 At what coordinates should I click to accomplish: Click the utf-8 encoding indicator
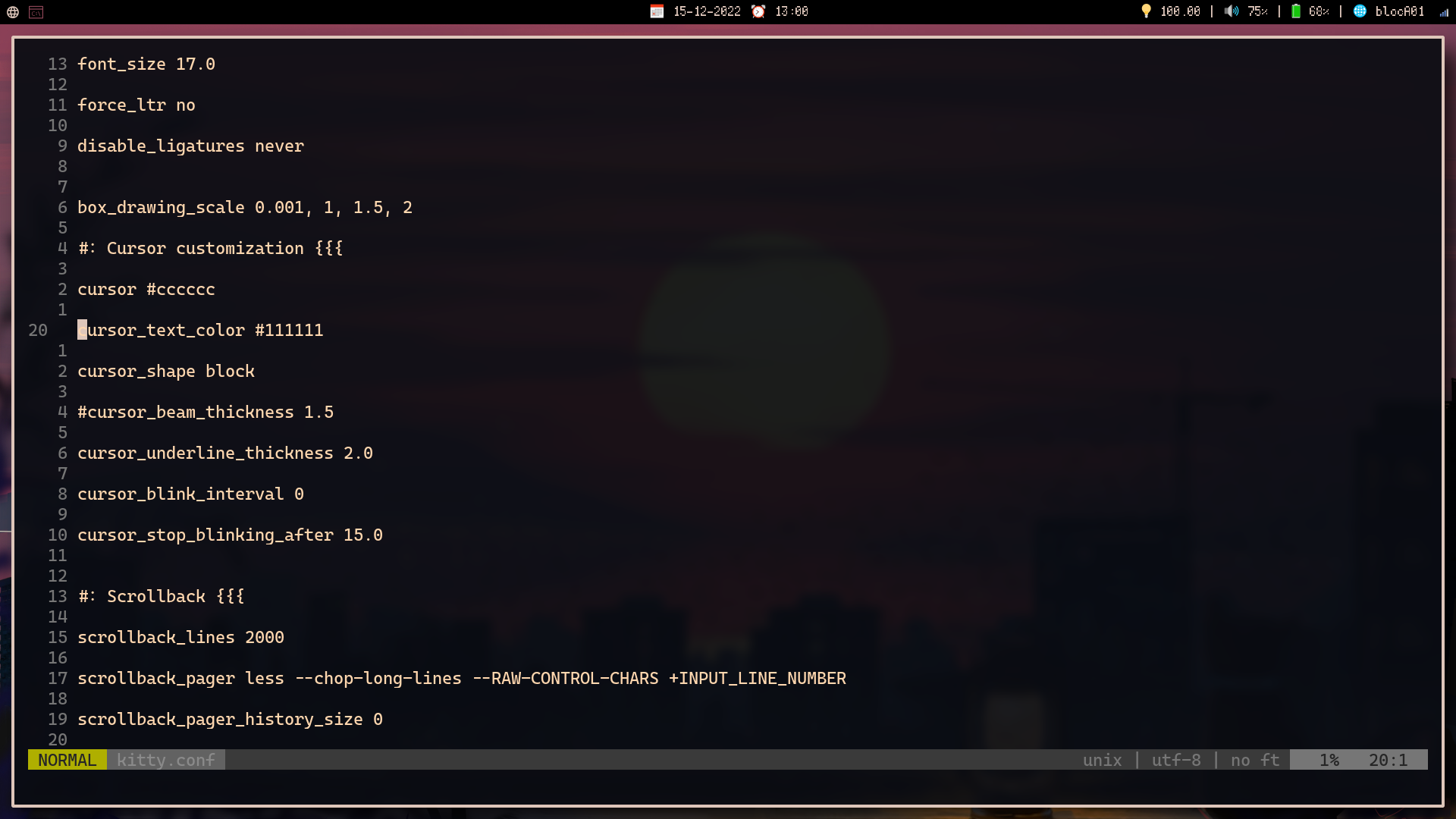coord(1175,759)
